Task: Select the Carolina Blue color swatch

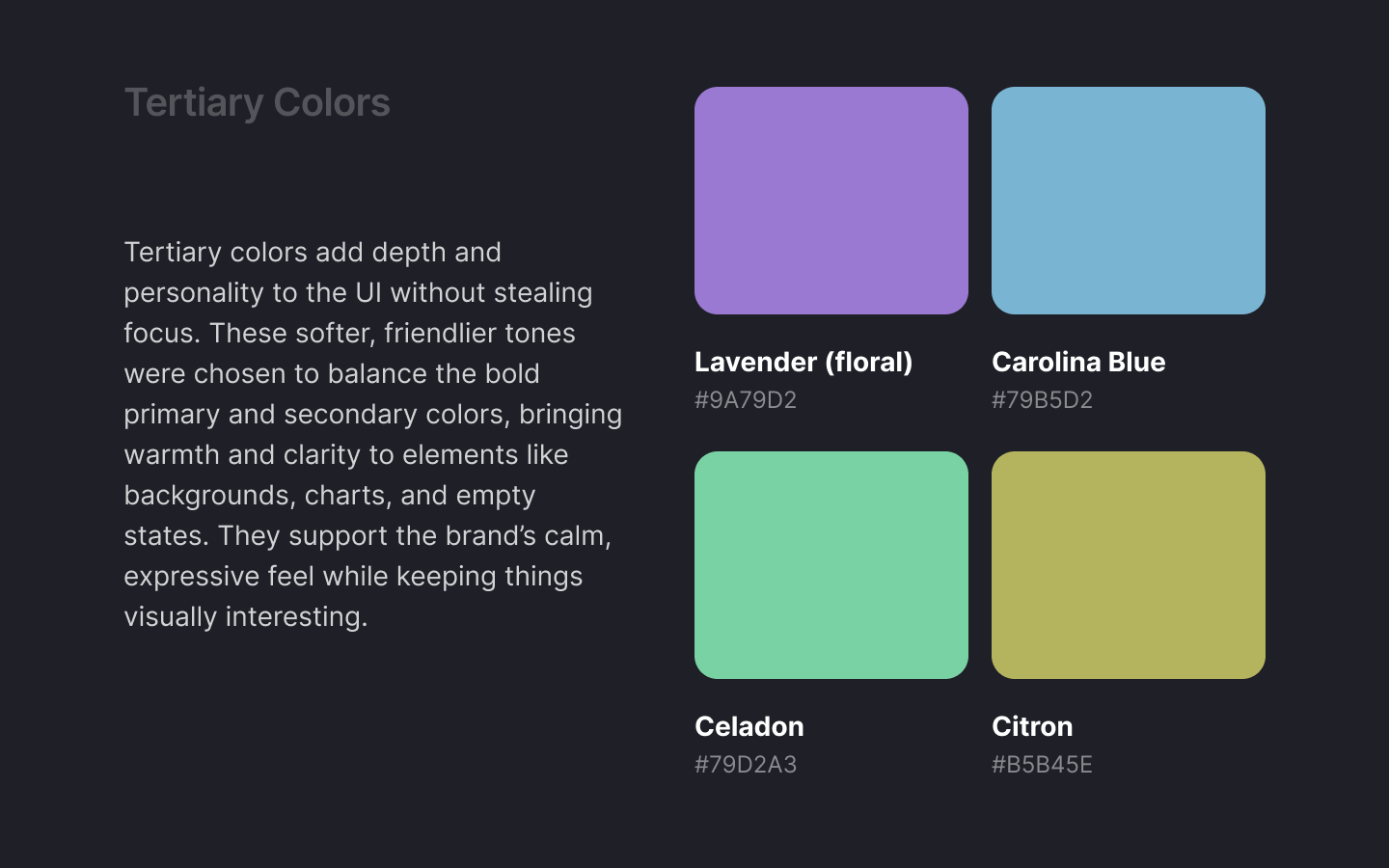Action: click(x=1128, y=201)
